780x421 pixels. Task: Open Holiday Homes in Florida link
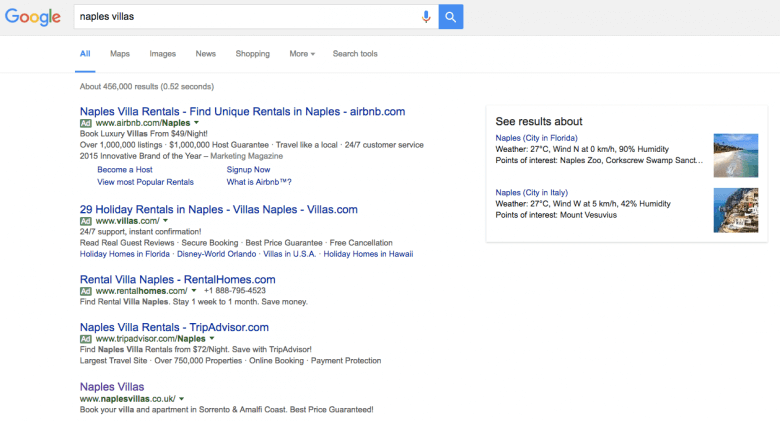(124, 254)
